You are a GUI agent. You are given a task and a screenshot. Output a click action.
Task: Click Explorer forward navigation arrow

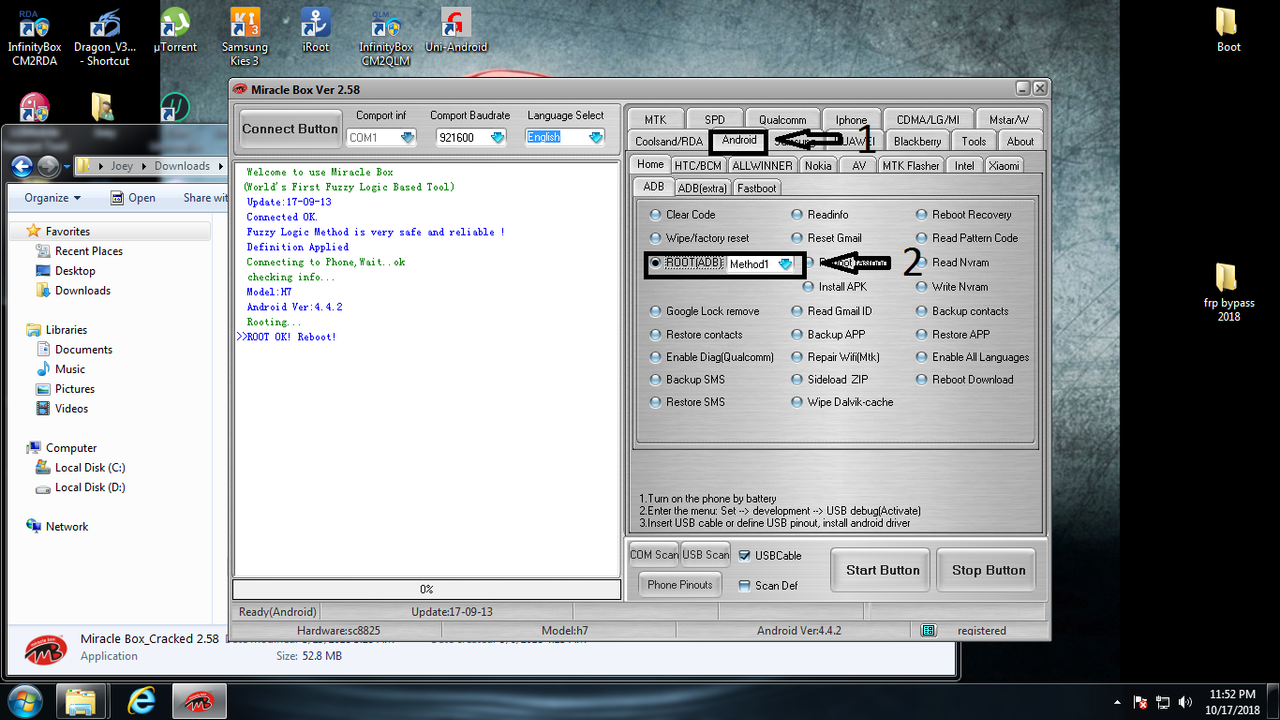[47, 166]
